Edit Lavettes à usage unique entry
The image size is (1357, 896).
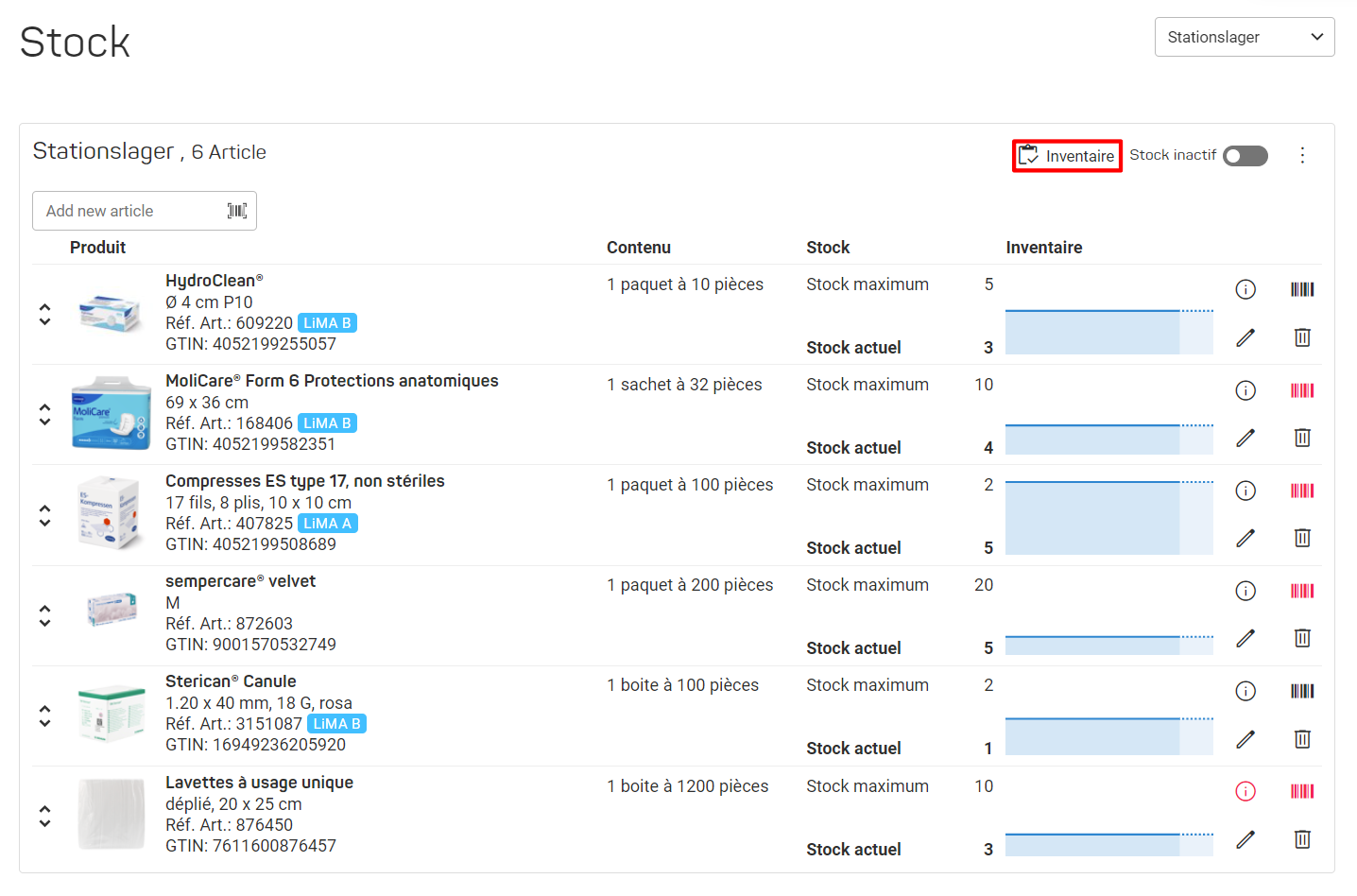click(x=1245, y=839)
